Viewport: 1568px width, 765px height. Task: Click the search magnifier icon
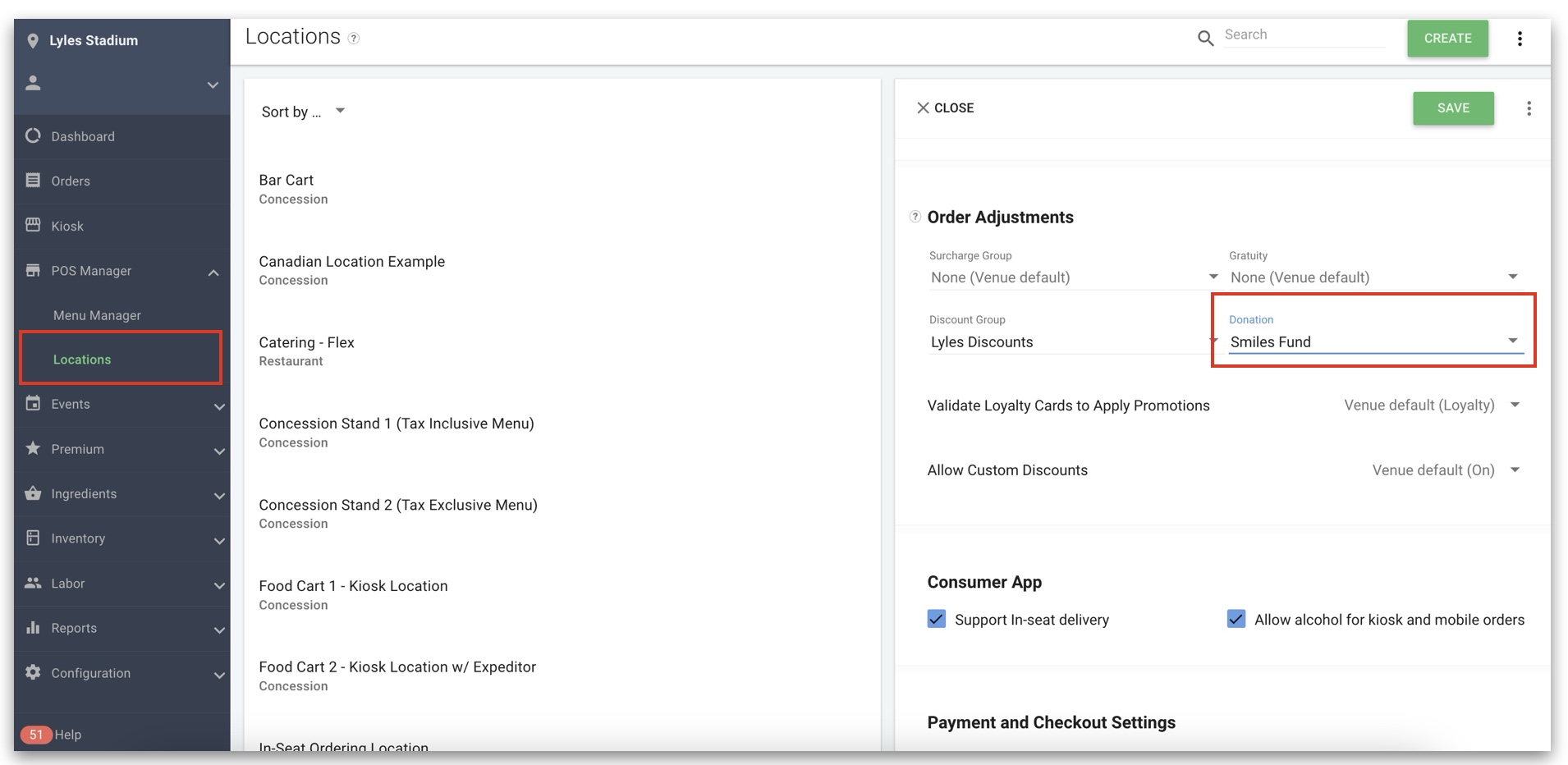[x=1205, y=38]
